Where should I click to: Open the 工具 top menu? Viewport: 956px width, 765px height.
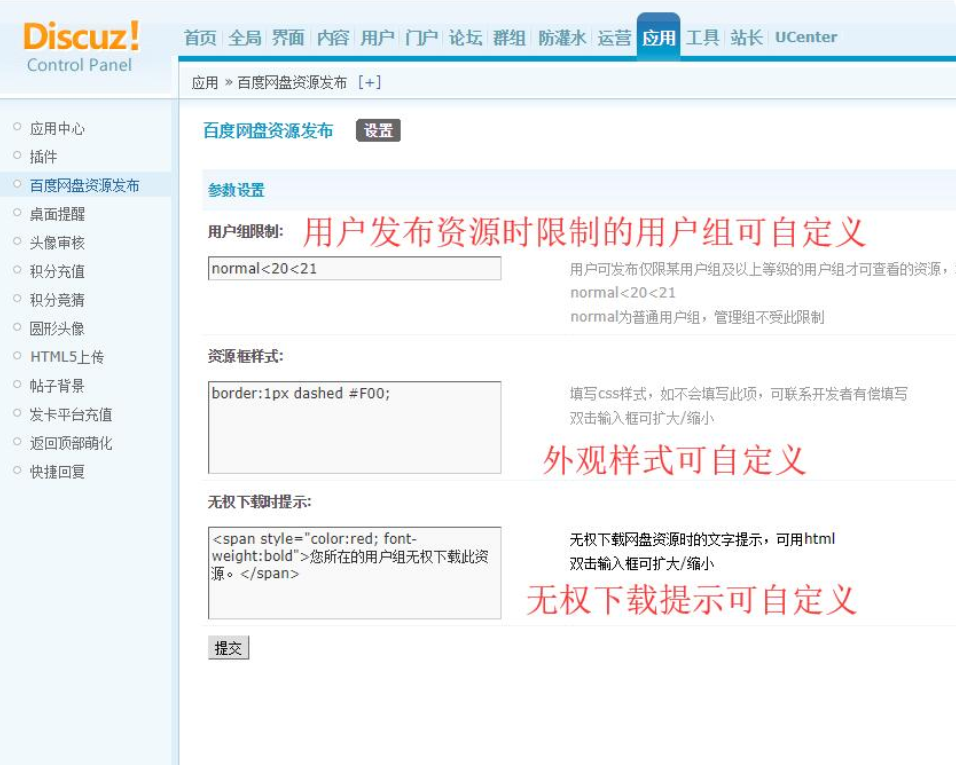point(703,38)
